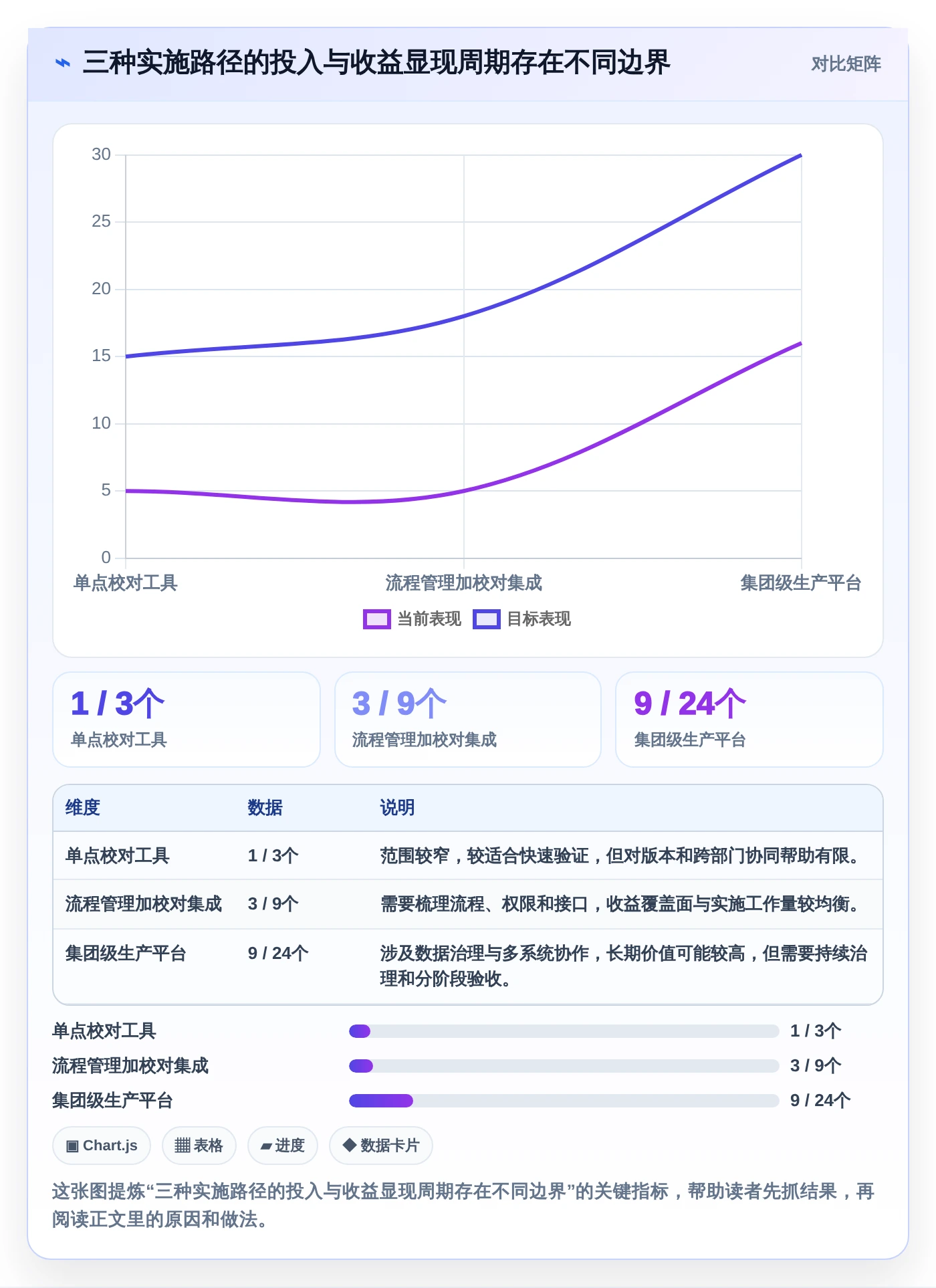Click the 集团级生产平台 progress bar
This screenshot has height=1288, width=936.
click(564, 1101)
